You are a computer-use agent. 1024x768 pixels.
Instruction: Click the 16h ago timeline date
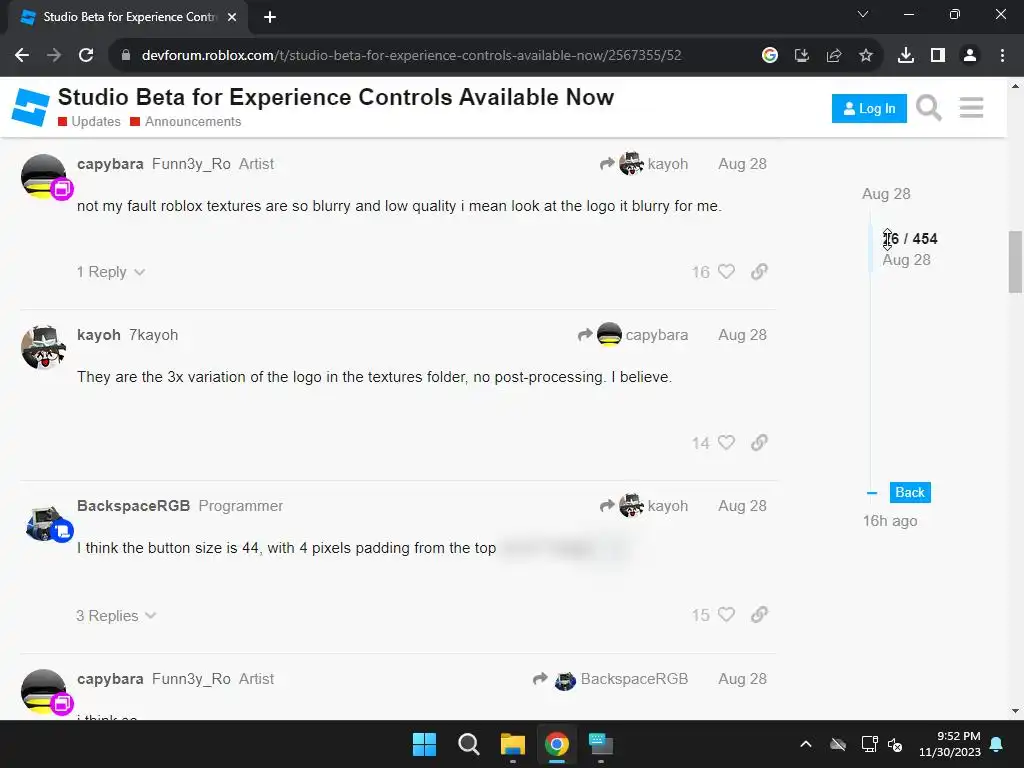pos(889,521)
